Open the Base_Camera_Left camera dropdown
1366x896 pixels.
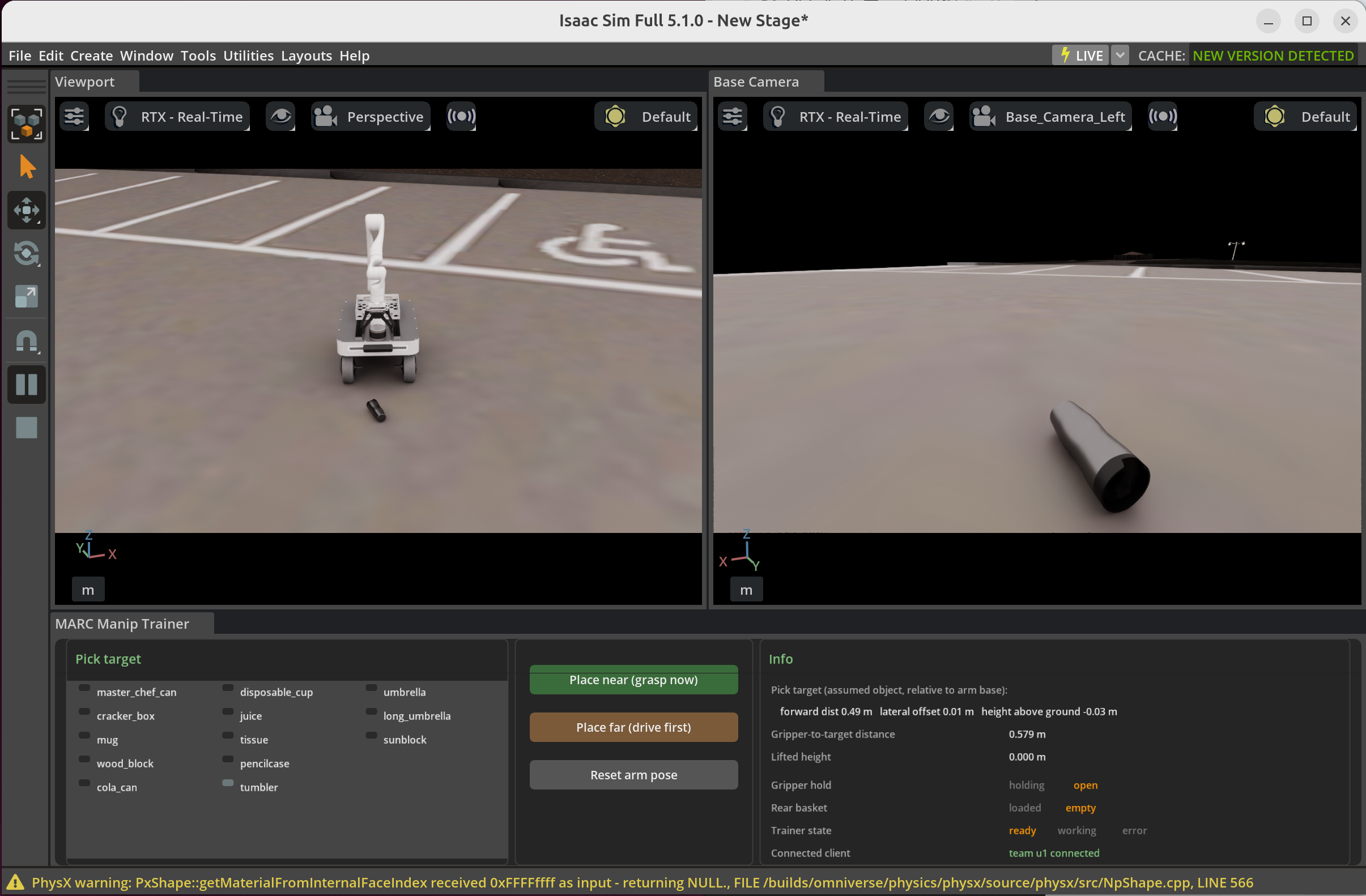click(1050, 117)
